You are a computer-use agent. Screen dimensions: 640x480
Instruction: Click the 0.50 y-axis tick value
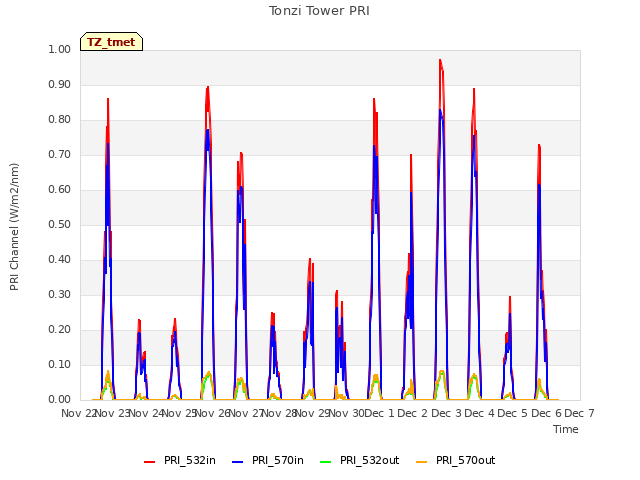coord(60,224)
